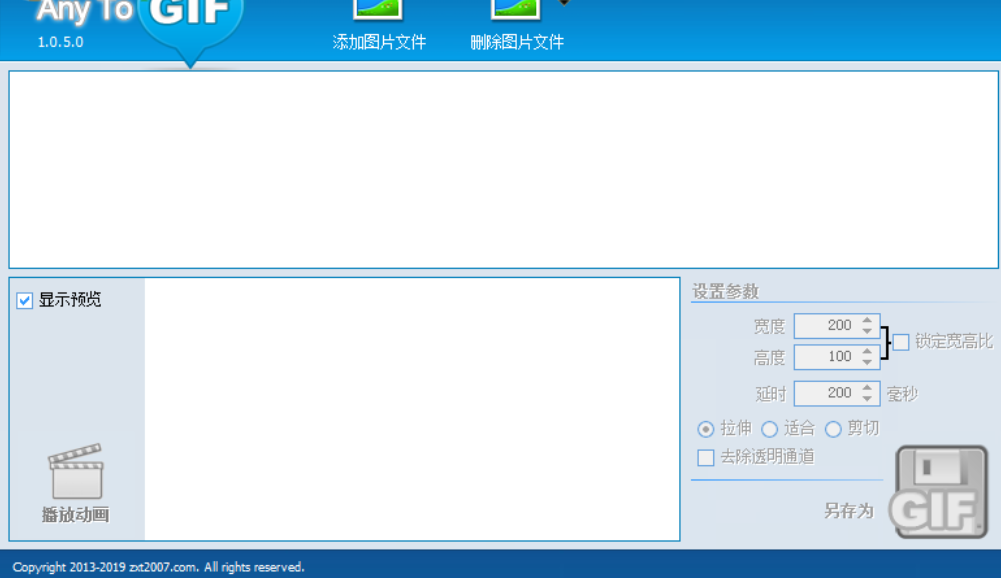The height and width of the screenshot is (578, 1001).
Task: Select the 剪切 crop radio button
Action: click(x=832, y=428)
